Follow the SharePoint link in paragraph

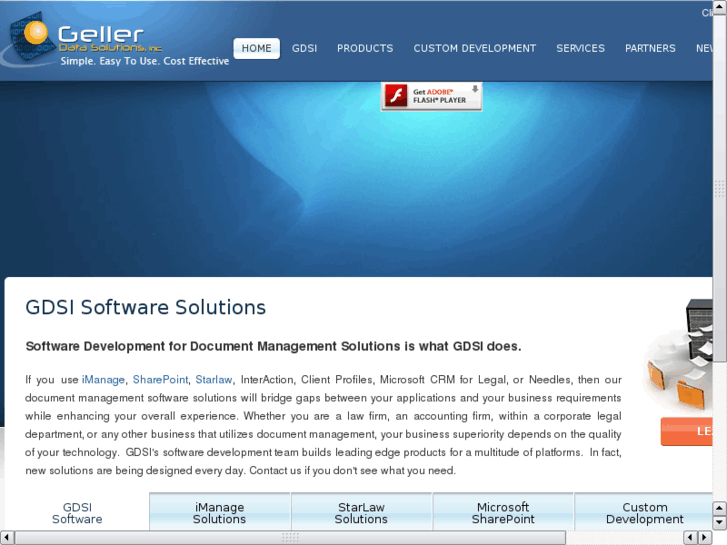(160, 380)
